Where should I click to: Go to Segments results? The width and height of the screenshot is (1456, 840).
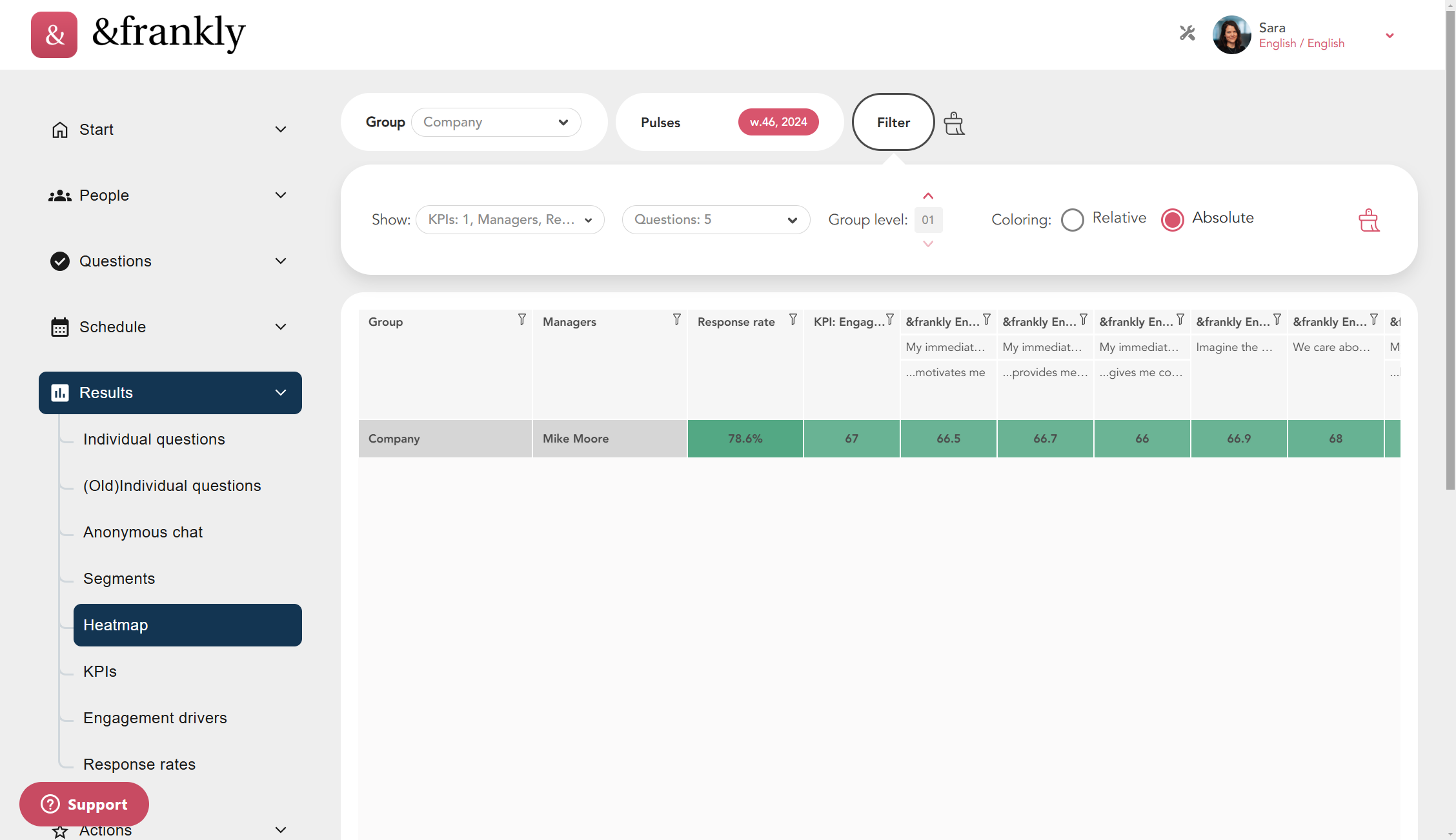(x=119, y=579)
